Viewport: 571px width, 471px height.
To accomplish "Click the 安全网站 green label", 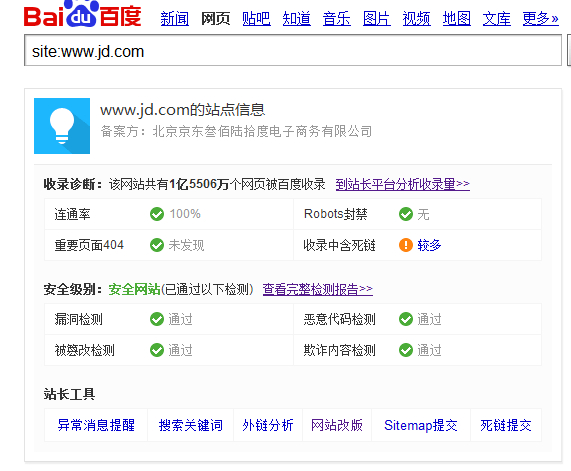I will tap(134, 290).
